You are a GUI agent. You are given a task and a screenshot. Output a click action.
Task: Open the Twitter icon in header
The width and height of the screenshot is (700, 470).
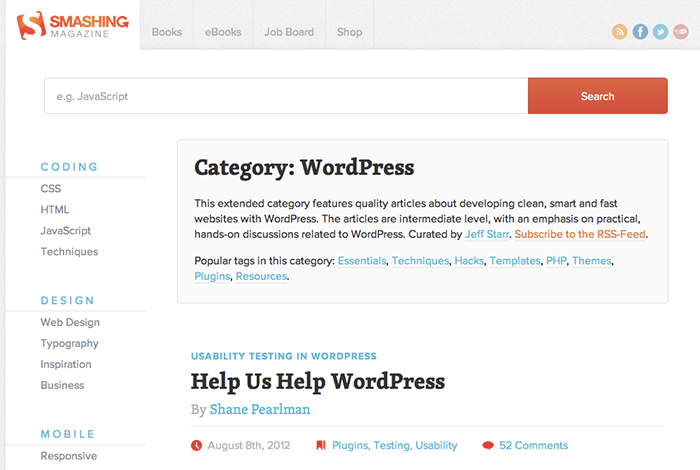[660, 32]
